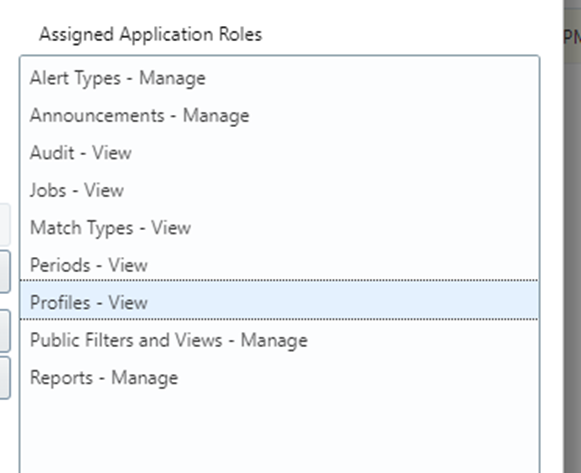The image size is (581, 473).
Task: Select the Reports - Manage role
Action: (279, 377)
